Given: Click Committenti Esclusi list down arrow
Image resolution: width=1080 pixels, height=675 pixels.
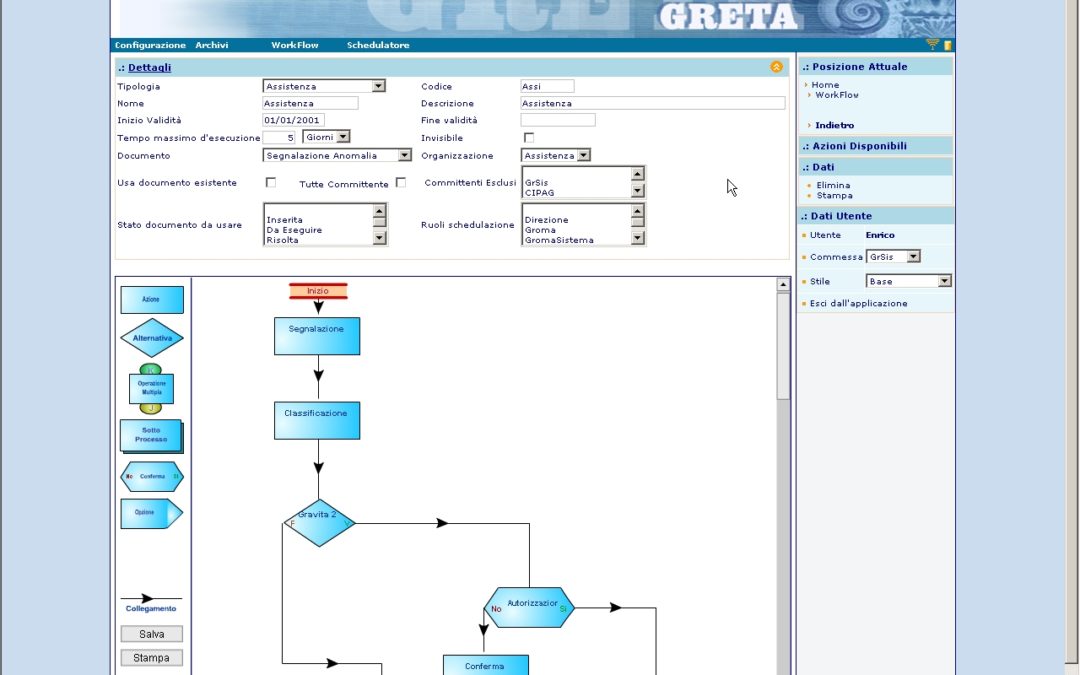Looking at the screenshot, I should pos(638,191).
